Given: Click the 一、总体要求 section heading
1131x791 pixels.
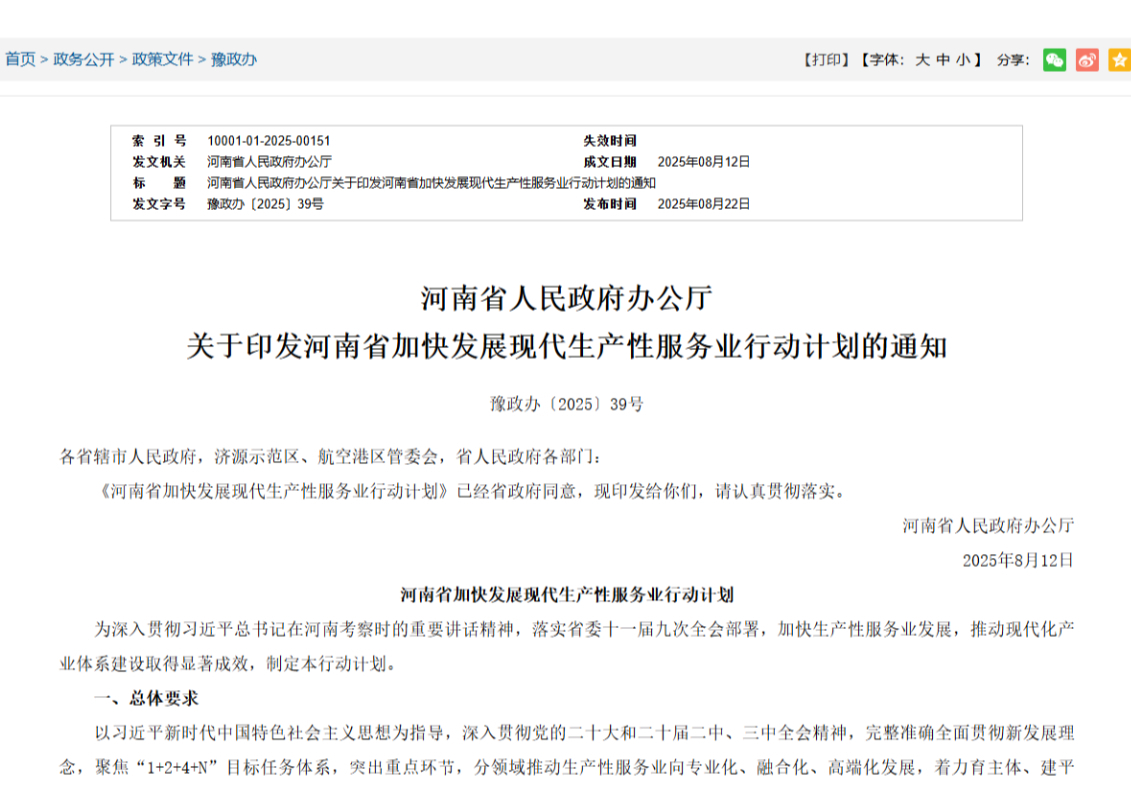Looking at the screenshot, I should (146, 699).
